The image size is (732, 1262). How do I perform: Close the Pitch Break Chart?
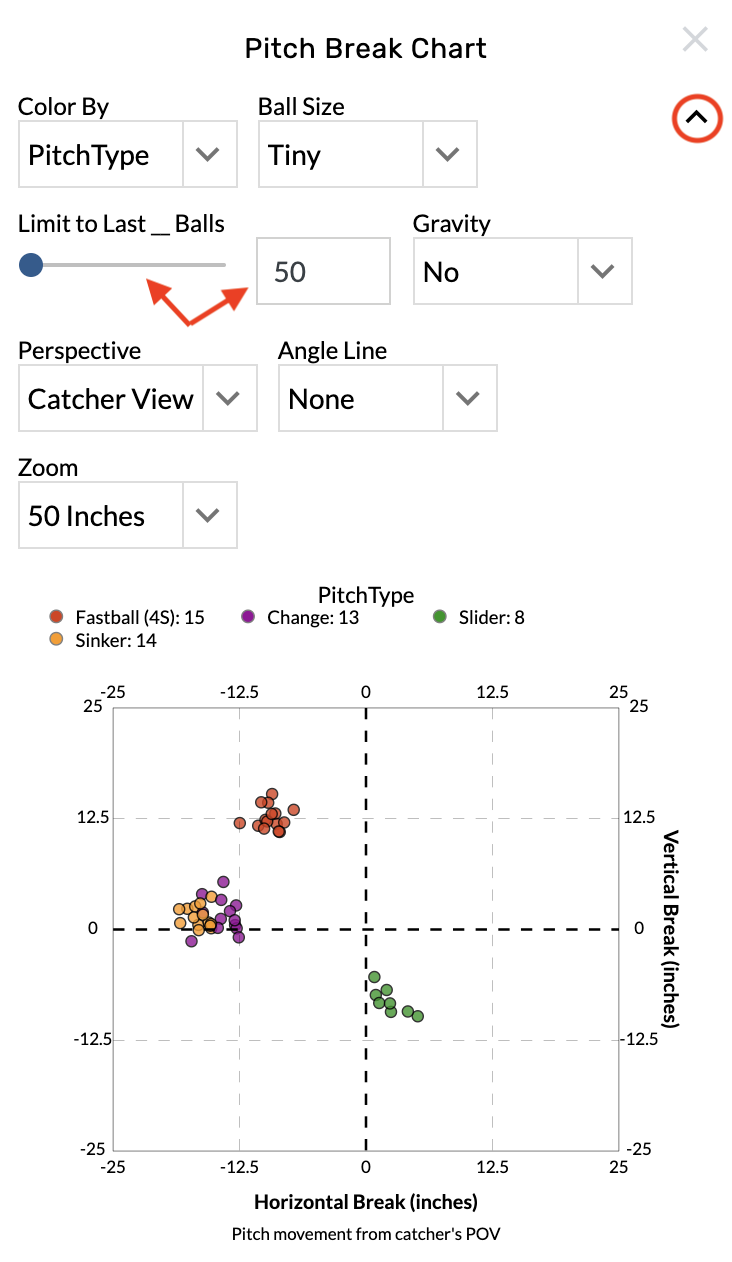pyautogui.click(x=695, y=40)
